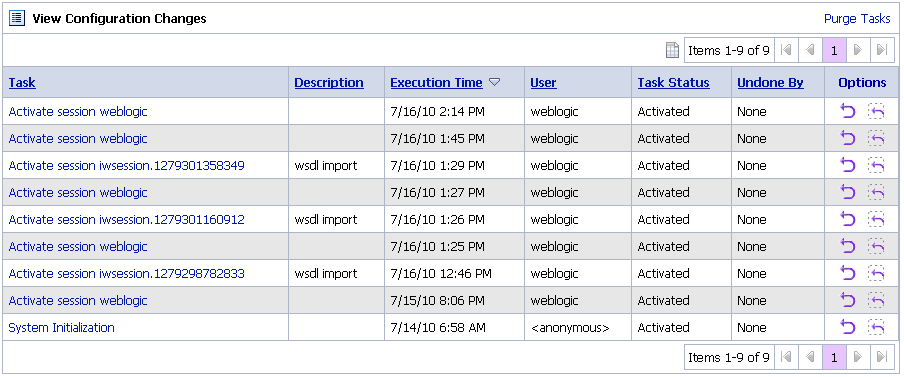Viewport: 904px width, 377px height.
Task: Click Items 1-9 of 9 text at top
Action: tap(729, 50)
